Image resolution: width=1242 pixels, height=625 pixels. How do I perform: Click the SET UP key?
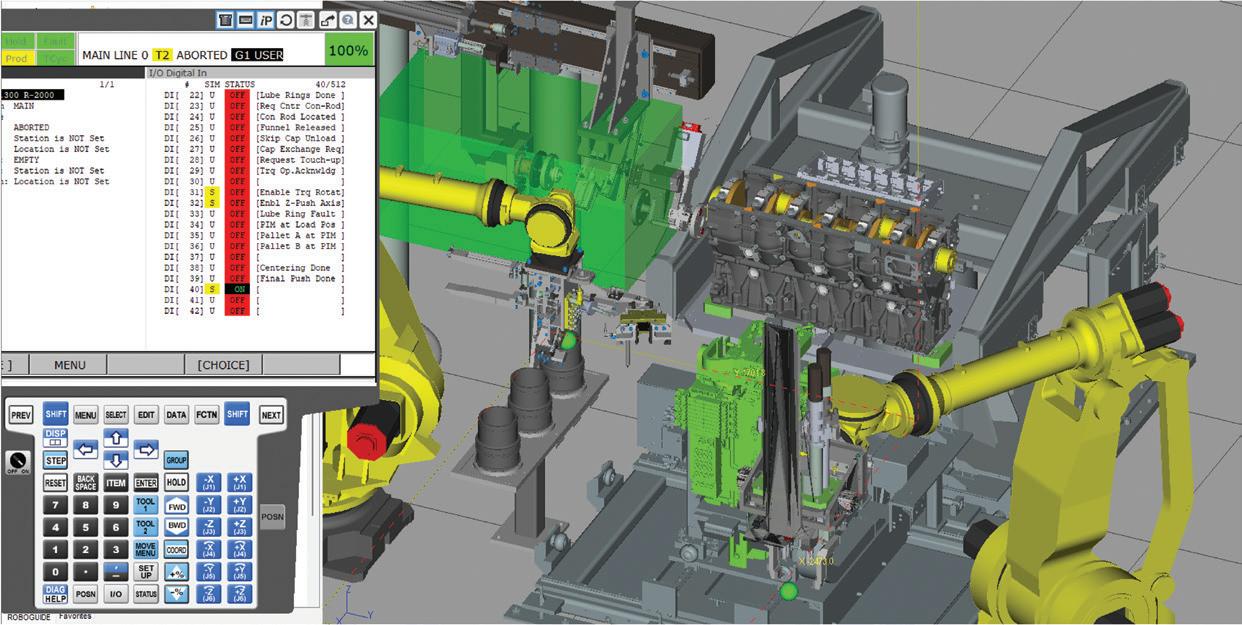[146, 572]
